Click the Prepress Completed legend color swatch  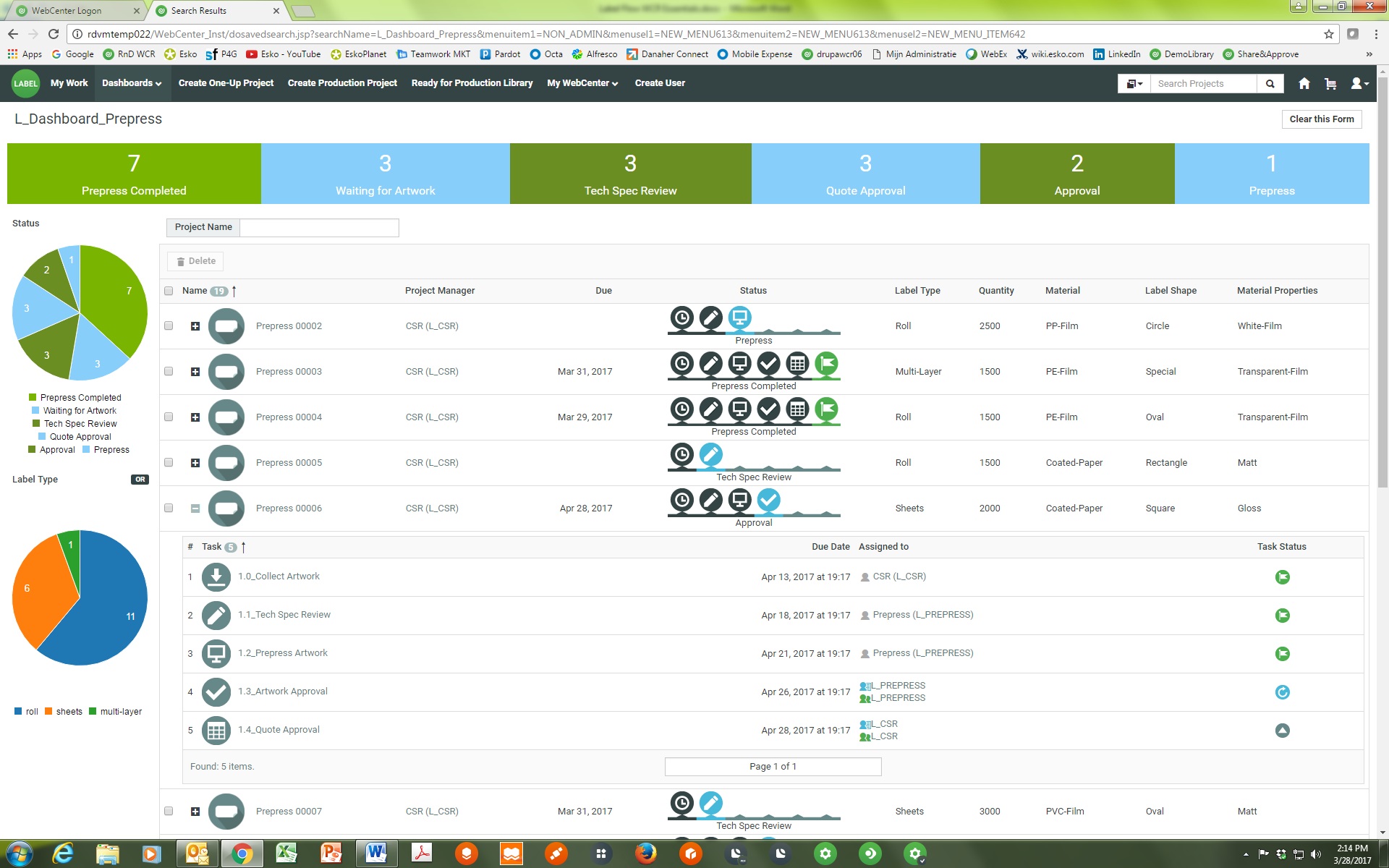33,397
